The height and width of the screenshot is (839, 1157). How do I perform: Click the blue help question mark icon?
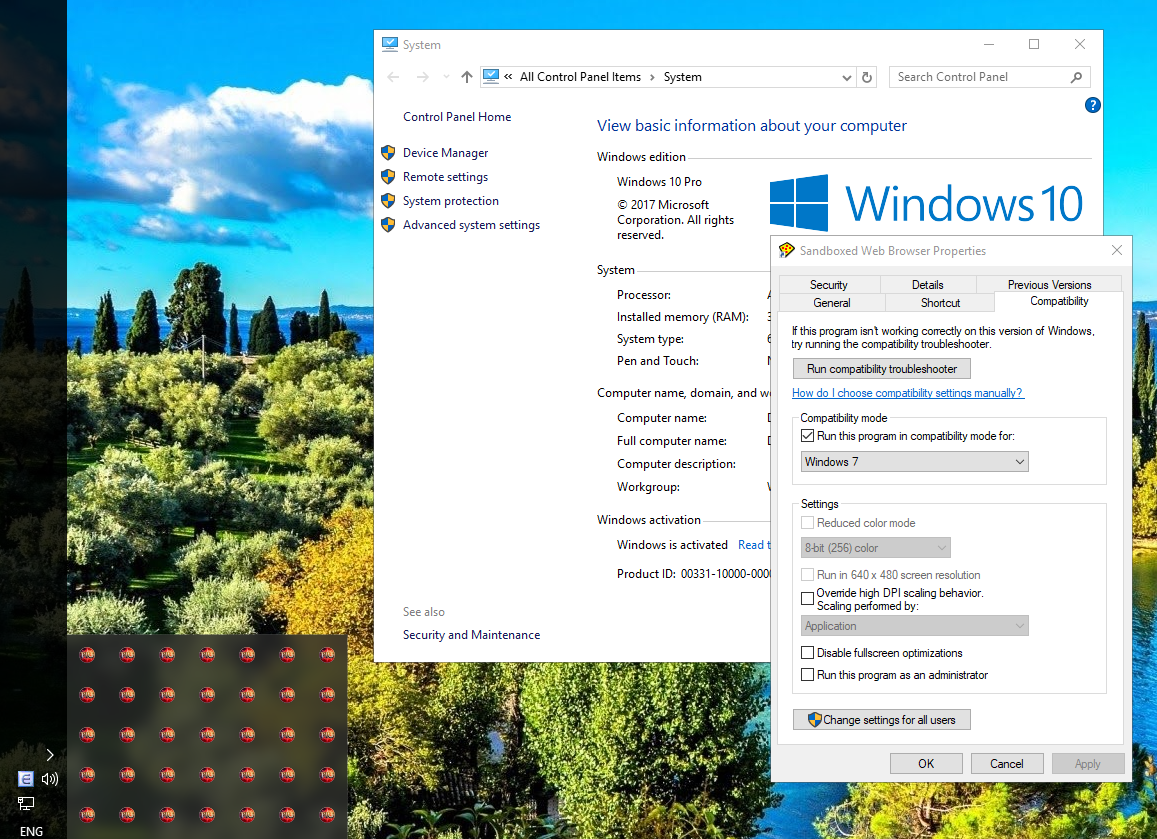1092,106
